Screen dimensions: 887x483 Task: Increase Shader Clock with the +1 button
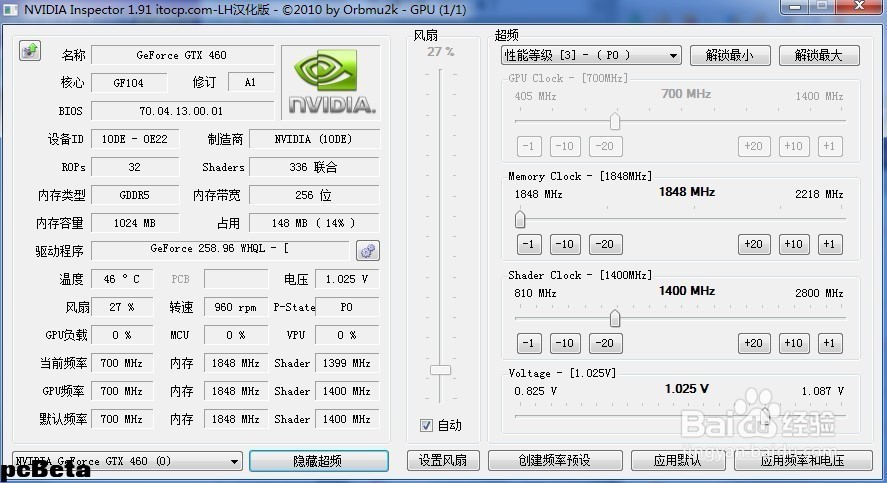[x=829, y=343]
